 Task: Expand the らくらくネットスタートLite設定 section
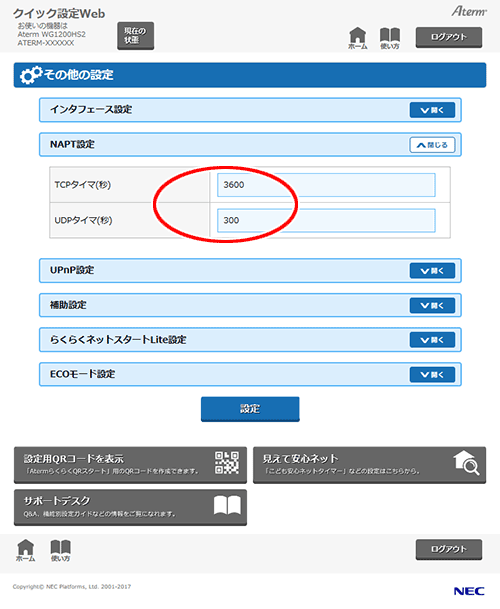pyautogui.click(x=432, y=340)
